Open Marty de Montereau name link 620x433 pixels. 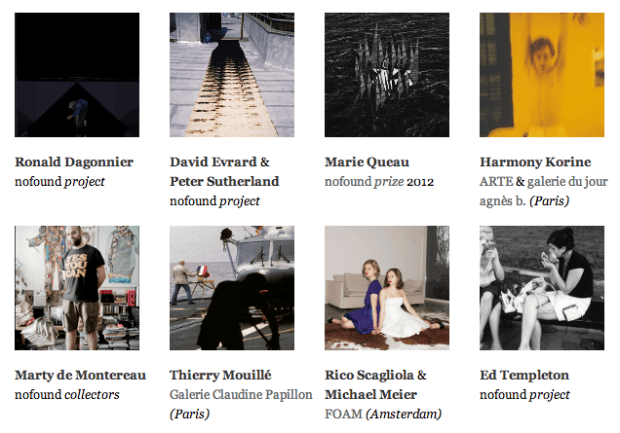80,375
